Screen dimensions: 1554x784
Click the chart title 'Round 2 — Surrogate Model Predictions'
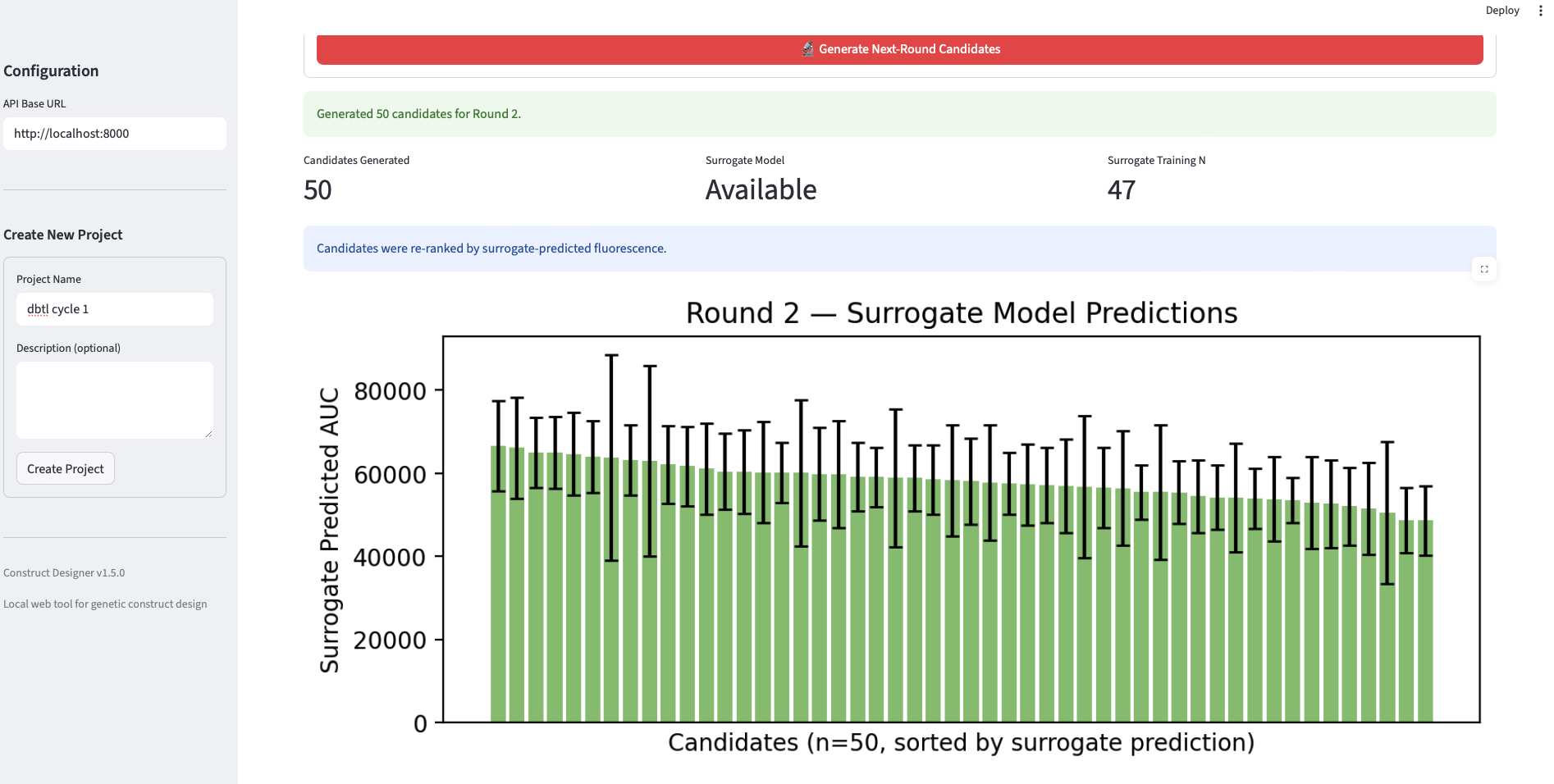click(x=962, y=313)
